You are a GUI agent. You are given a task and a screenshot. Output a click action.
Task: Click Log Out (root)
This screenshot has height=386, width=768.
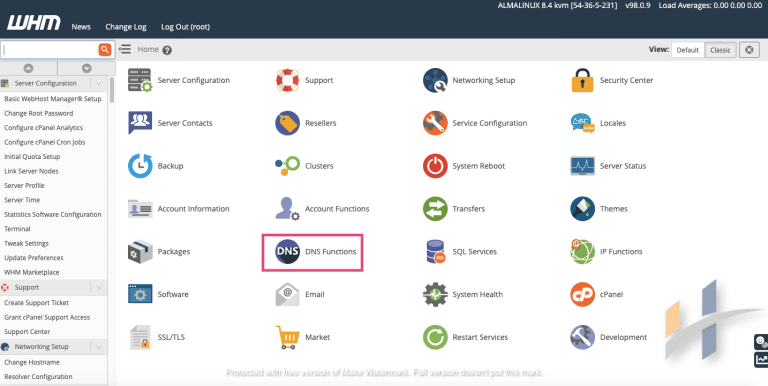click(x=185, y=27)
